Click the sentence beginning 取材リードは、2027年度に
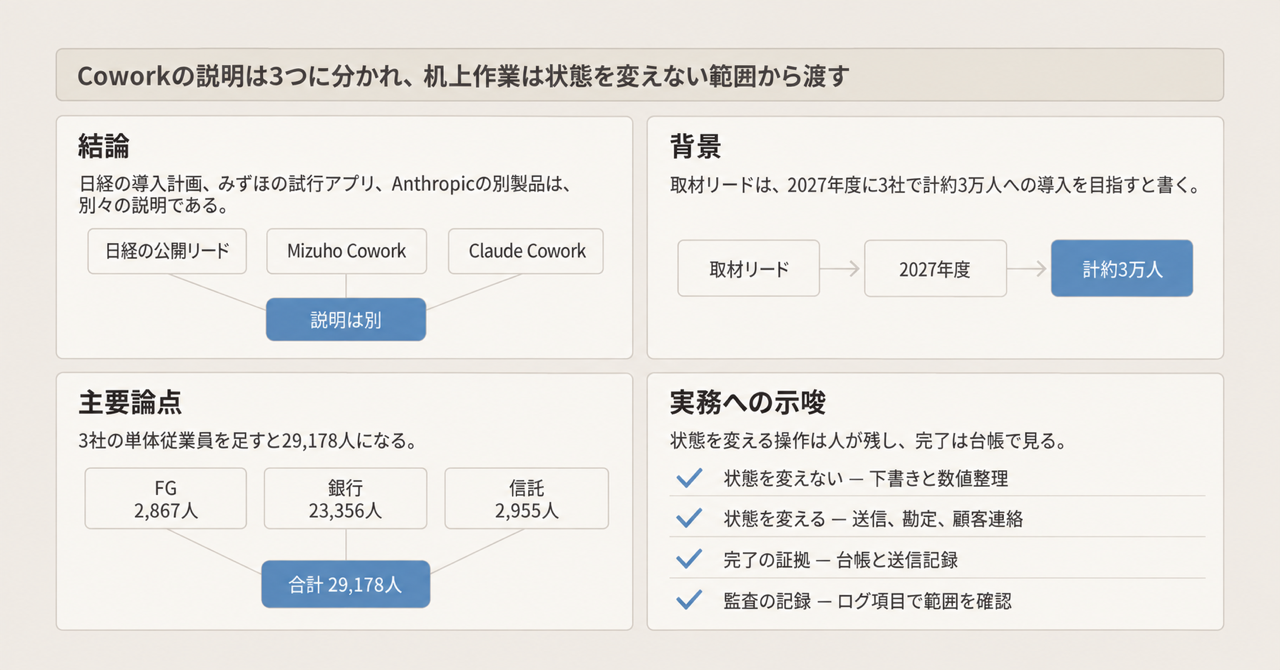 coord(934,185)
